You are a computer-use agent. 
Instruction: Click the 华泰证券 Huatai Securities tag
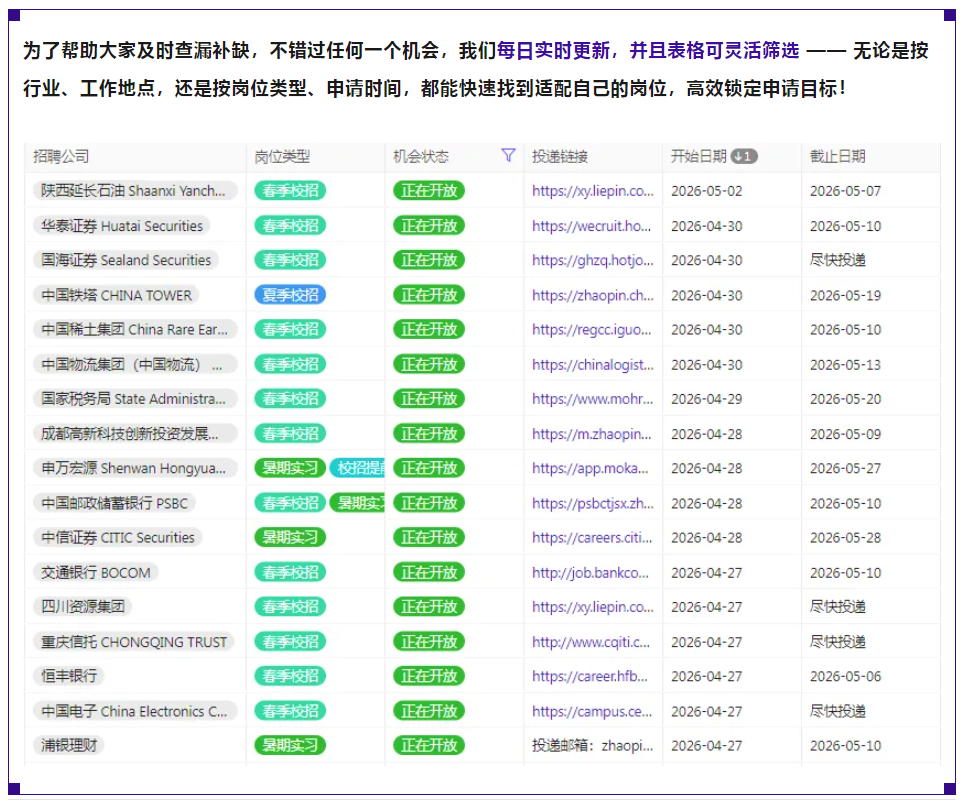click(x=122, y=226)
